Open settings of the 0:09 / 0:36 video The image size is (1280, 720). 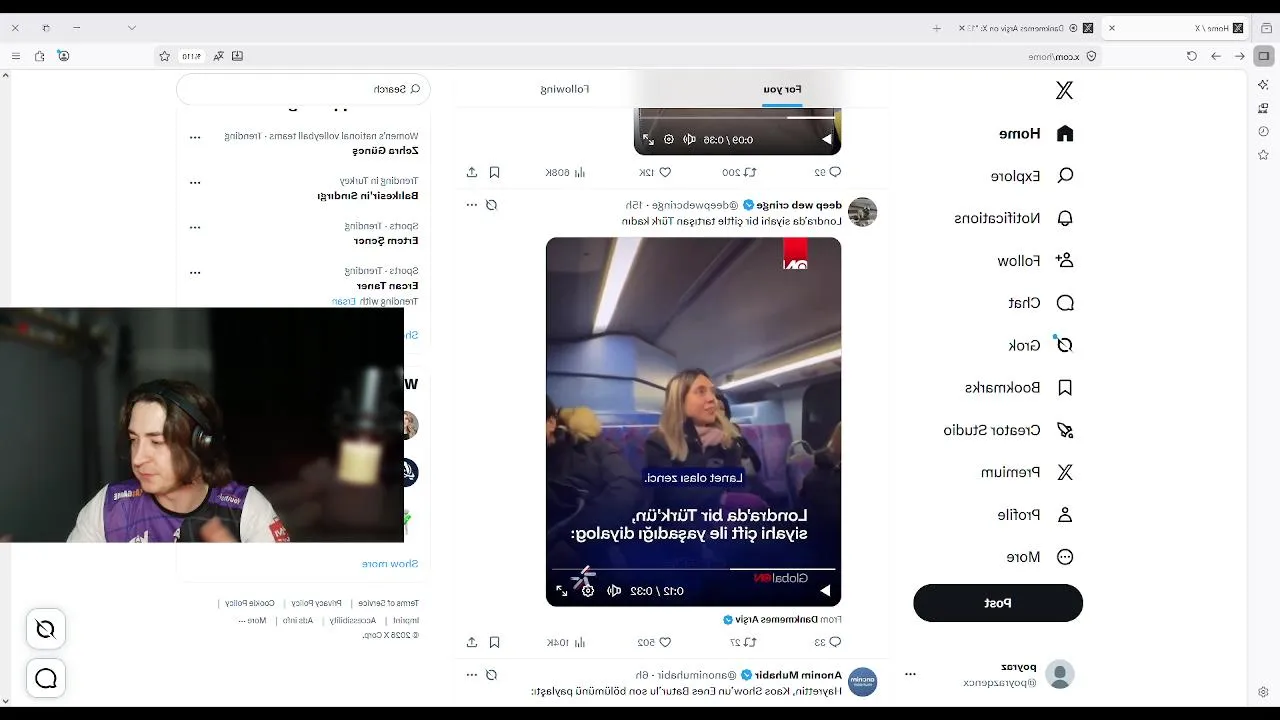[x=669, y=140]
